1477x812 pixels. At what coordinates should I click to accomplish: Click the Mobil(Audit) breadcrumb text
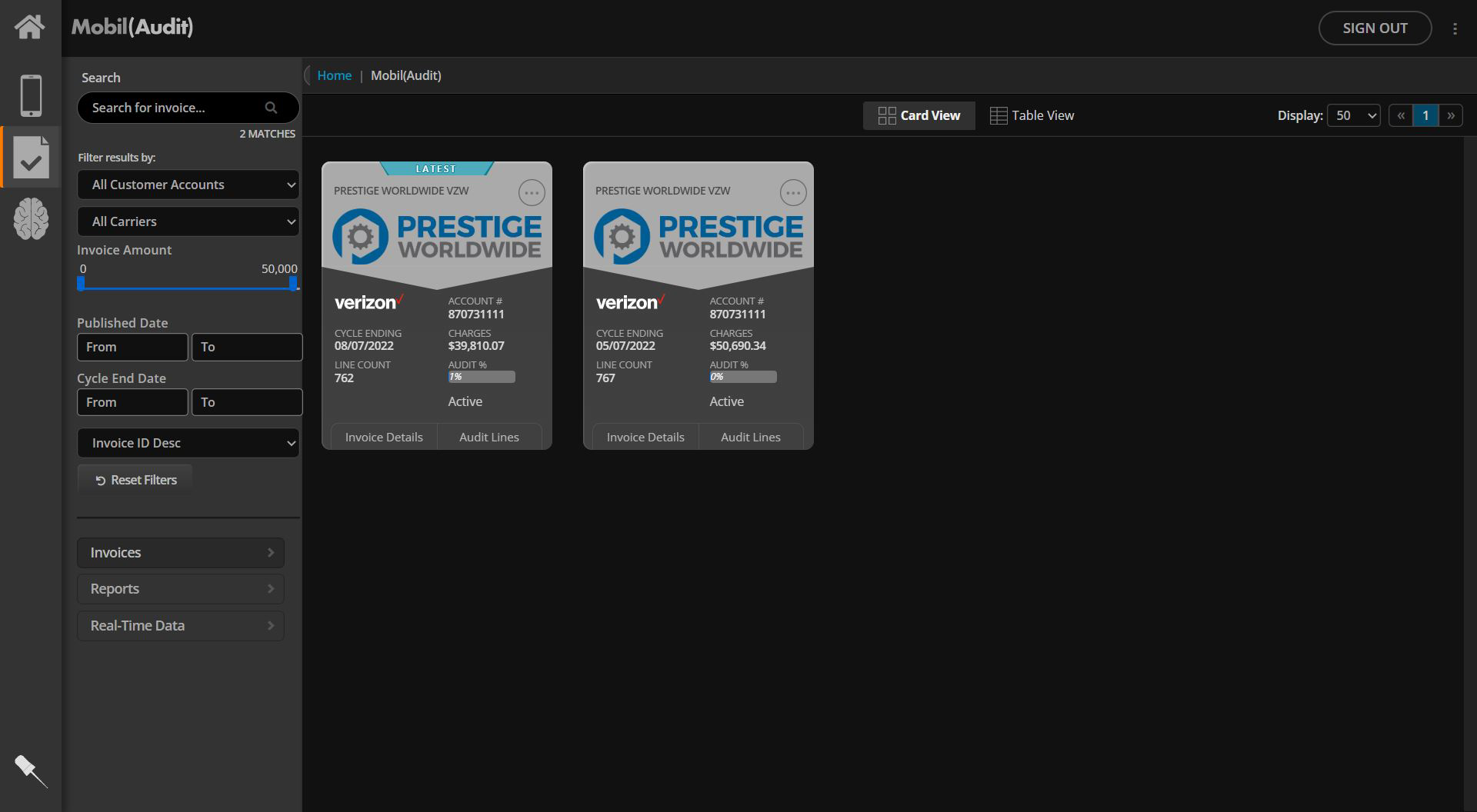tap(406, 75)
